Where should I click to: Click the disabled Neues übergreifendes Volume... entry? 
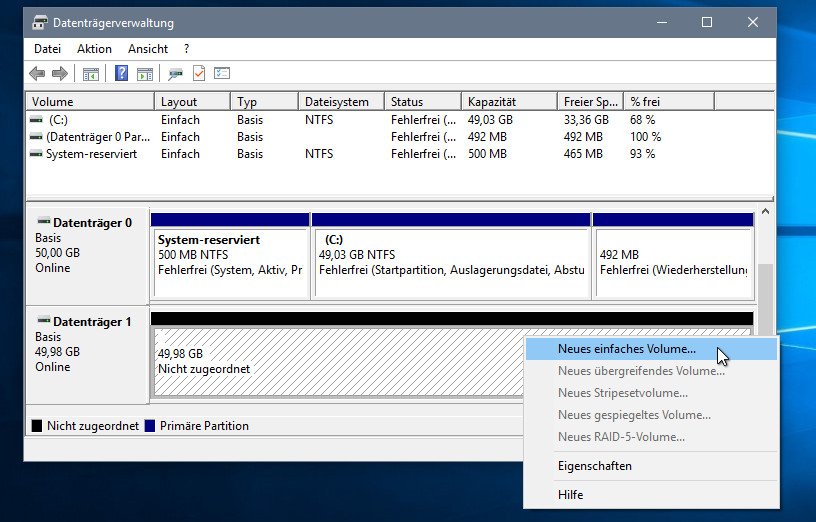tap(651, 371)
